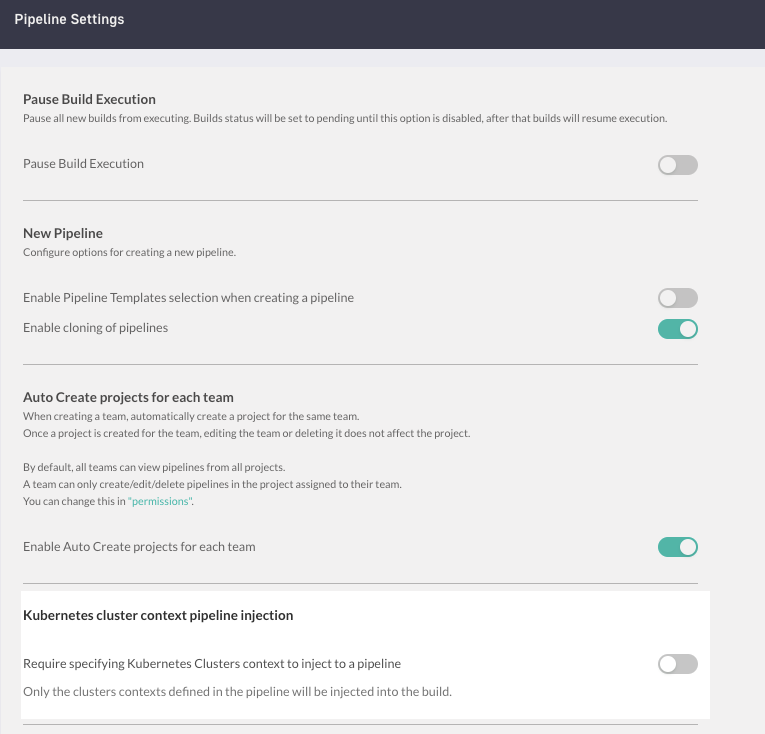The image size is (765, 734).
Task: Click the "Require specifying Kubernetes Clusters context" label
Action: [x=212, y=663]
